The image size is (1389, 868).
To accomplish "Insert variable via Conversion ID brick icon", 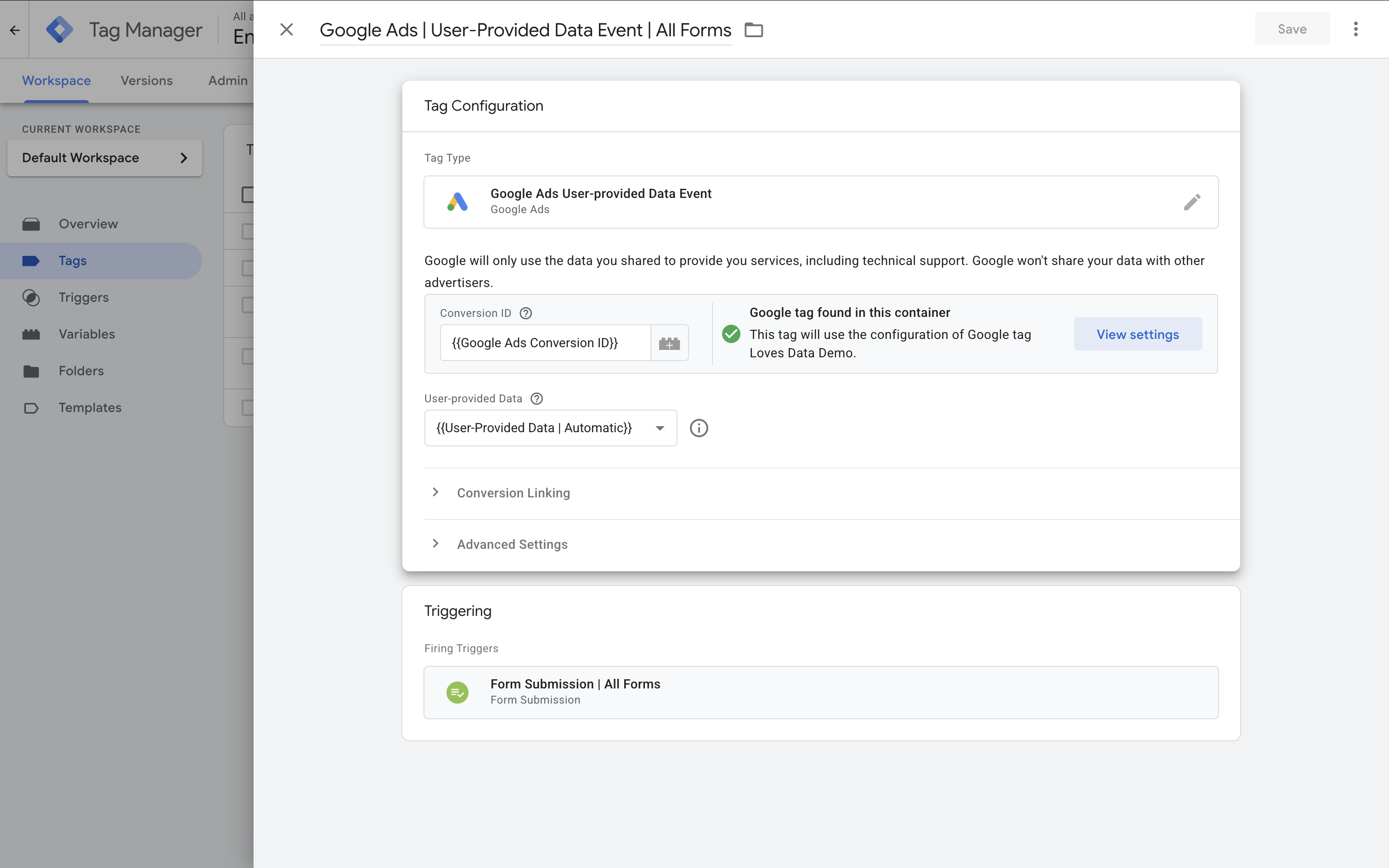I will pos(669,343).
